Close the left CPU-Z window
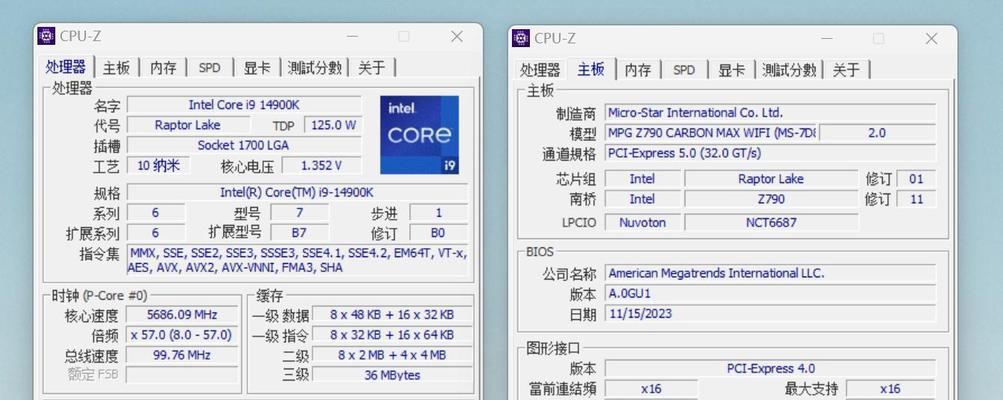1003x400 pixels. (x=457, y=37)
